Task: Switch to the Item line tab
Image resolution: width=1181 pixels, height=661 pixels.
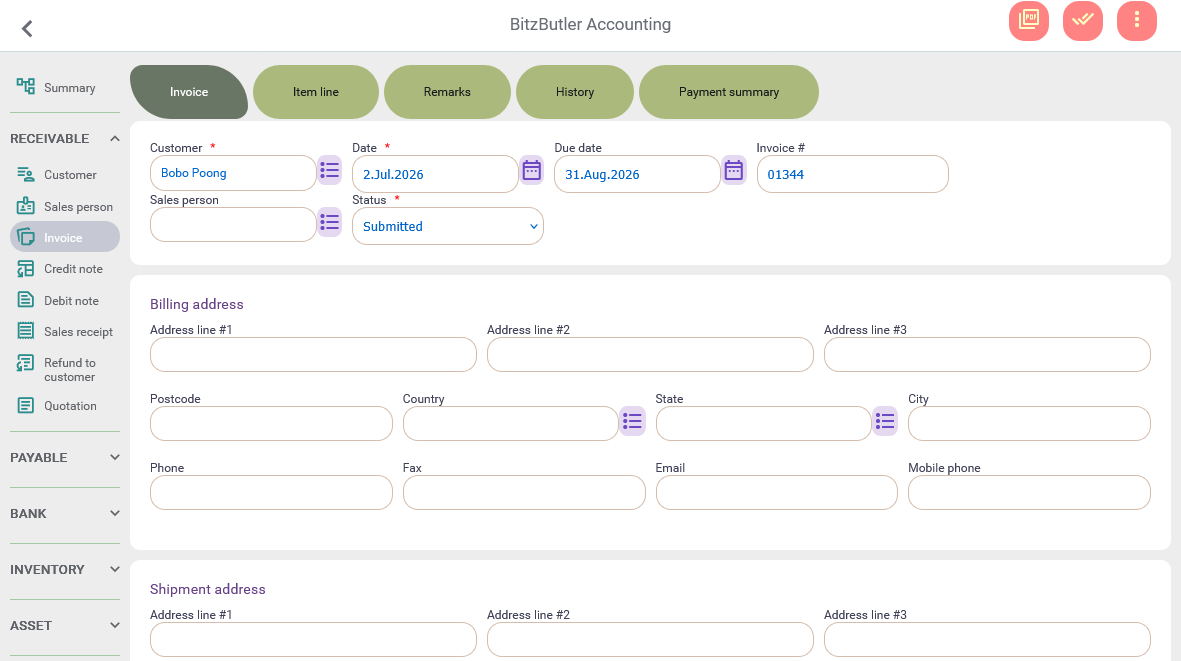Action: point(316,92)
